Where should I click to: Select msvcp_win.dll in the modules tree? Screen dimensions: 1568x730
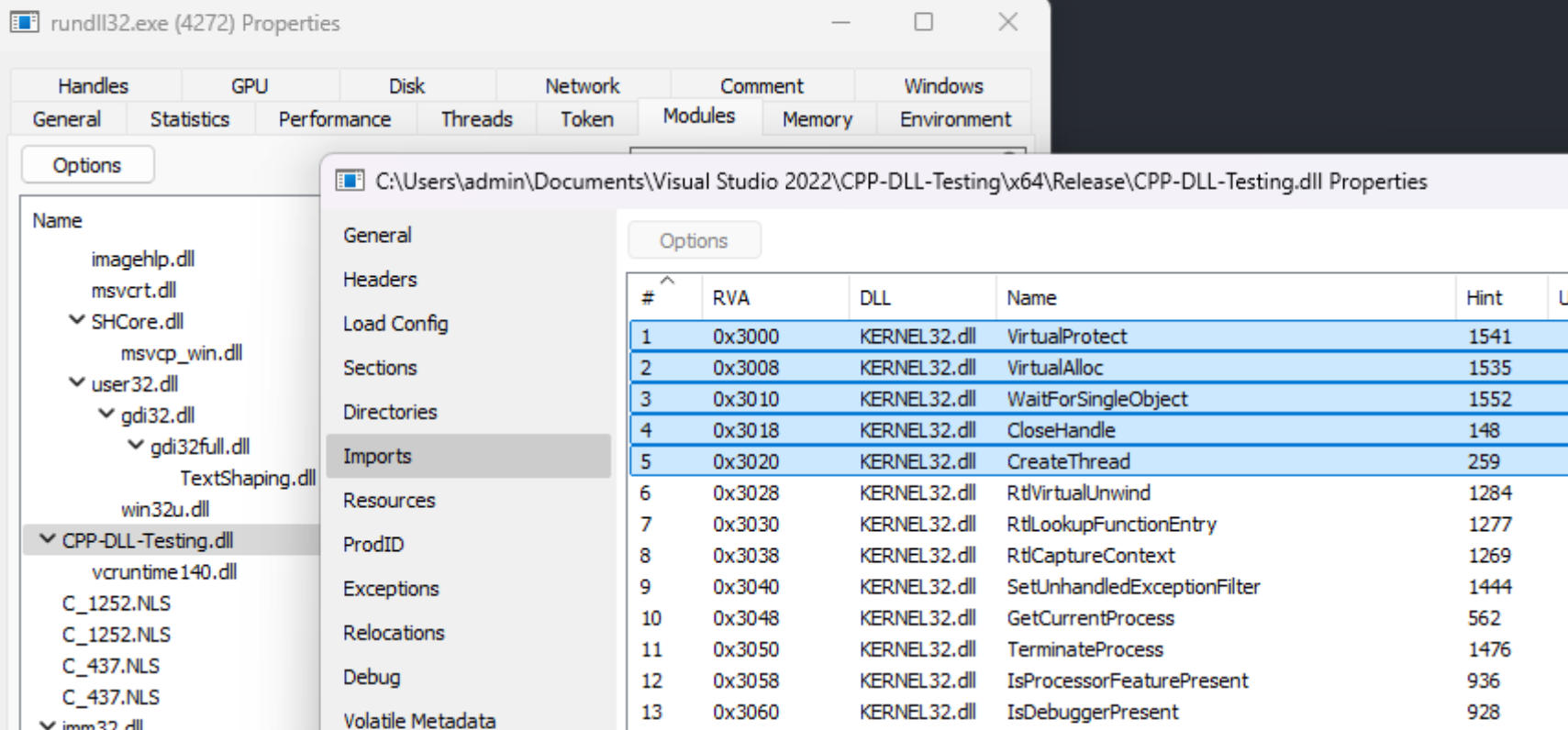[182, 352]
